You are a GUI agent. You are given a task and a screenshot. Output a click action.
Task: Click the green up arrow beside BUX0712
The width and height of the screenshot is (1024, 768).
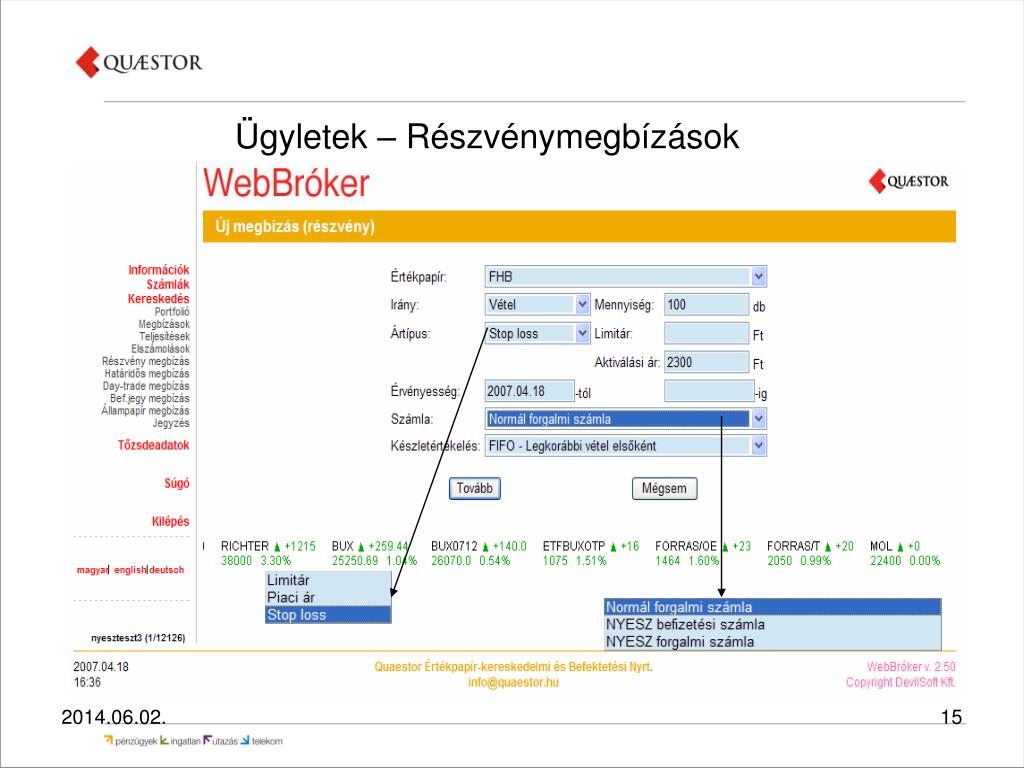(x=485, y=547)
